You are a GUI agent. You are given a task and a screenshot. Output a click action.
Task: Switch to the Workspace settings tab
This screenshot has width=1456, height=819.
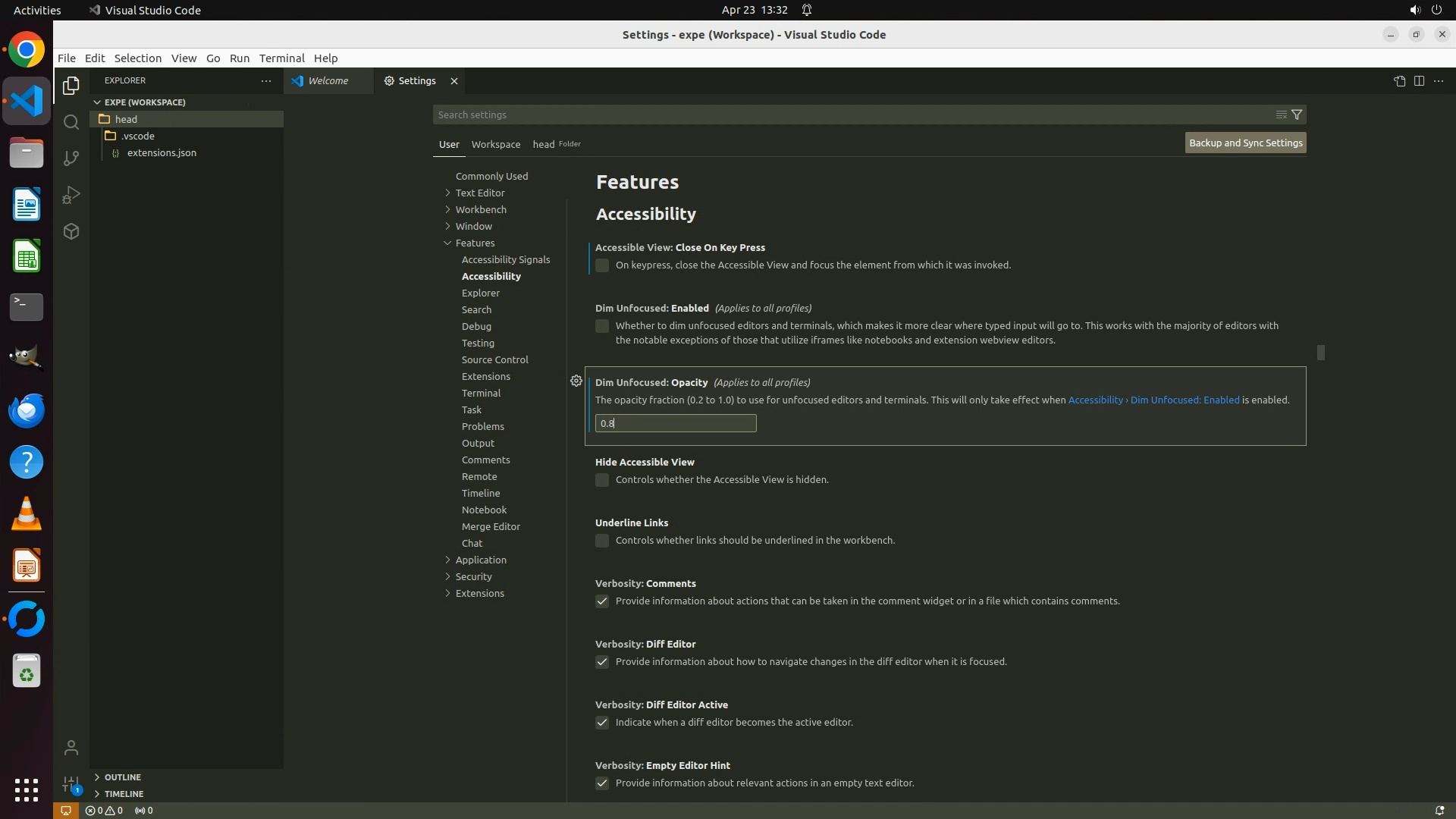(x=495, y=144)
